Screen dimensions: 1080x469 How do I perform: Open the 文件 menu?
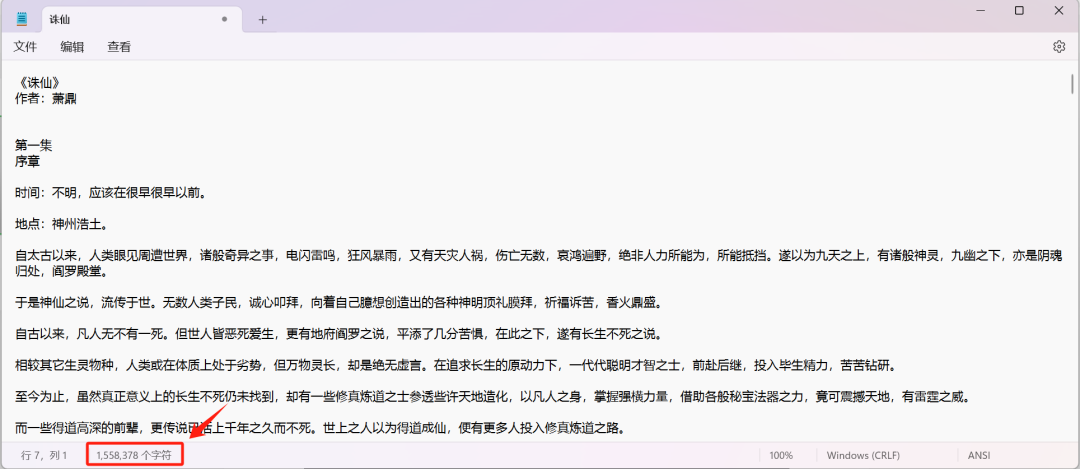pyautogui.click(x=25, y=47)
